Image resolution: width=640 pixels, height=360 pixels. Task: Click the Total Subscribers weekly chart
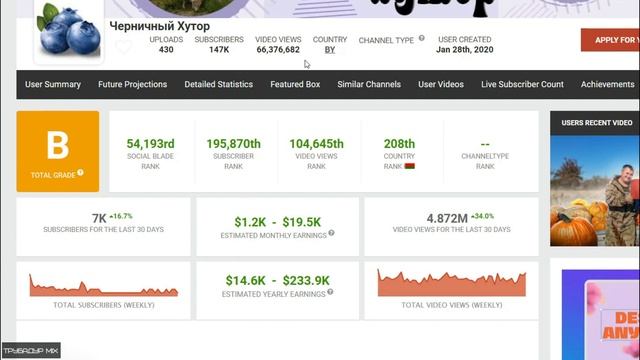pos(104,285)
